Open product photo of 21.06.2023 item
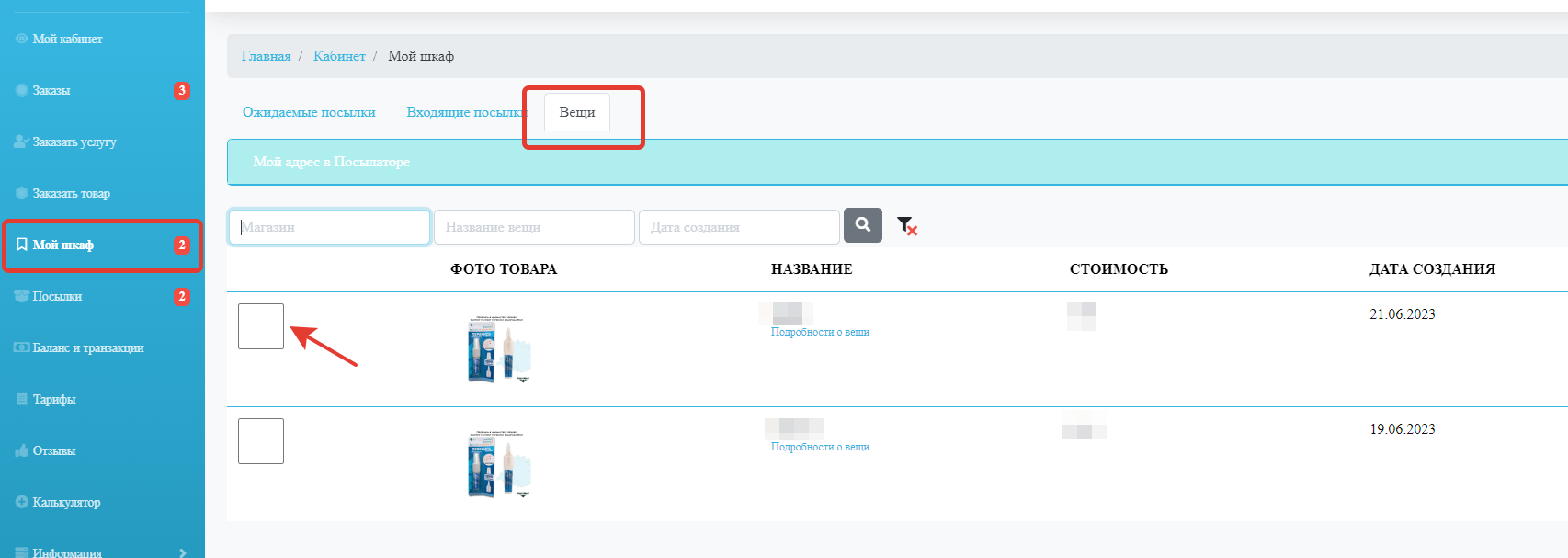1568x558 pixels. (499, 348)
